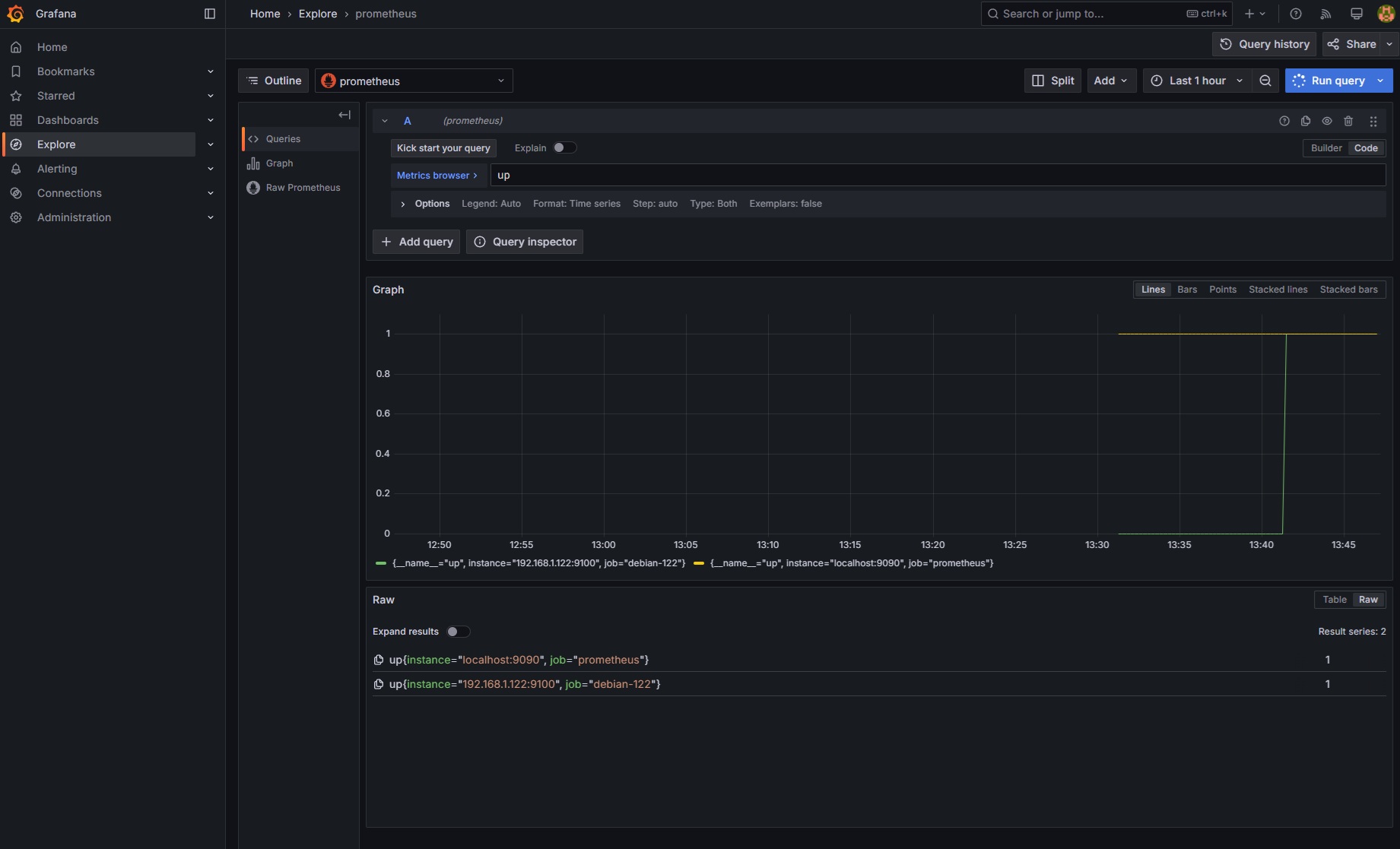
Task: Click the Graph bar chart outline icon
Action: point(253,163)
